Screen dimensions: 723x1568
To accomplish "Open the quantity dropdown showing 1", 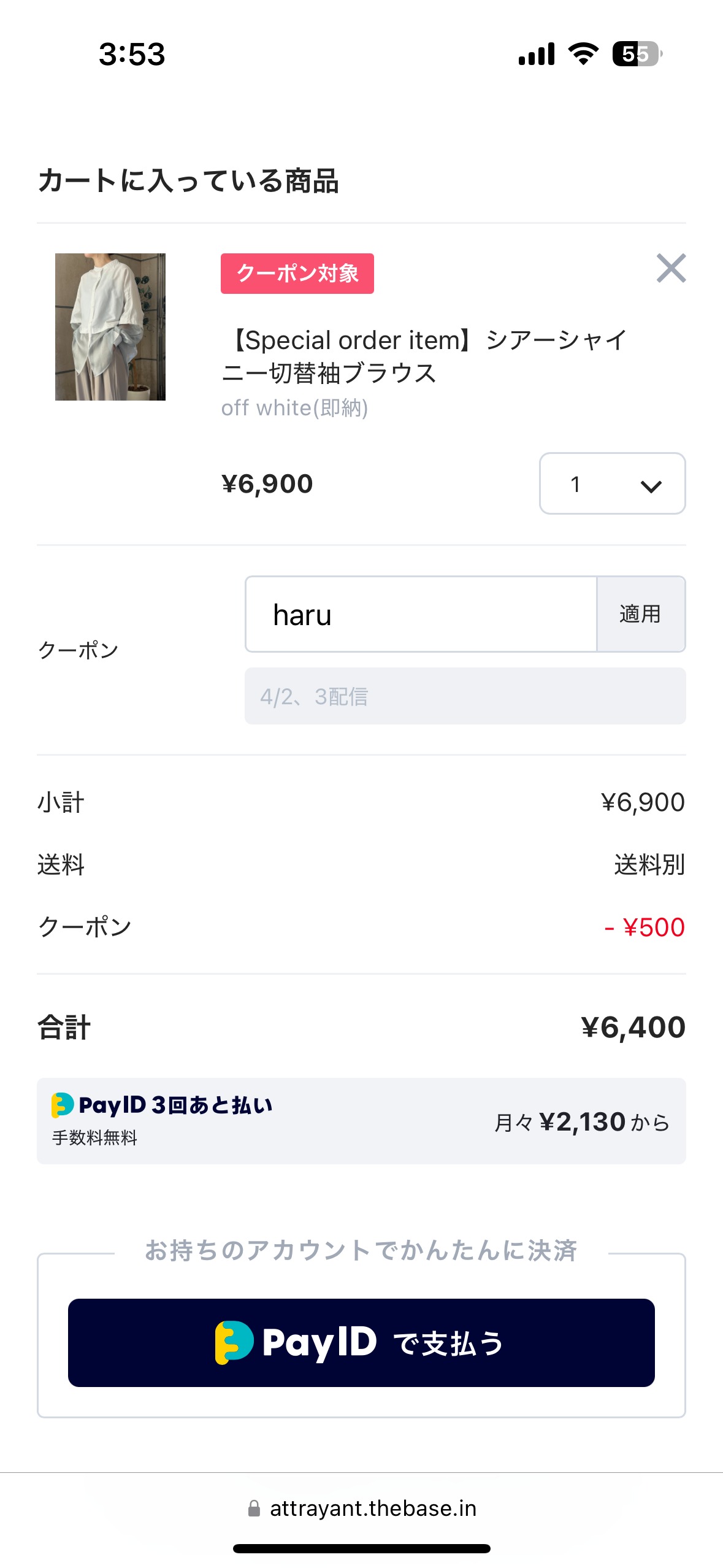I will [x=611, y=483].
